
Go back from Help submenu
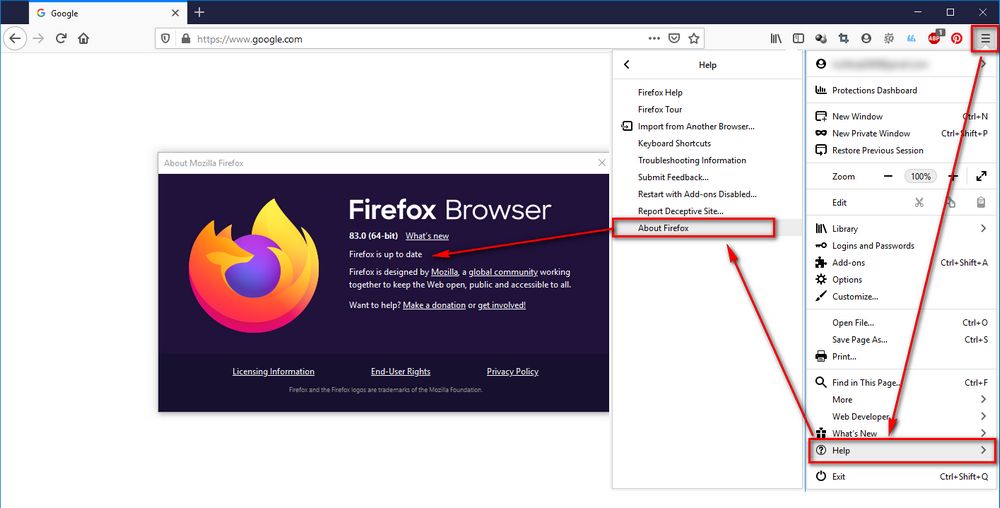[627, 64]
